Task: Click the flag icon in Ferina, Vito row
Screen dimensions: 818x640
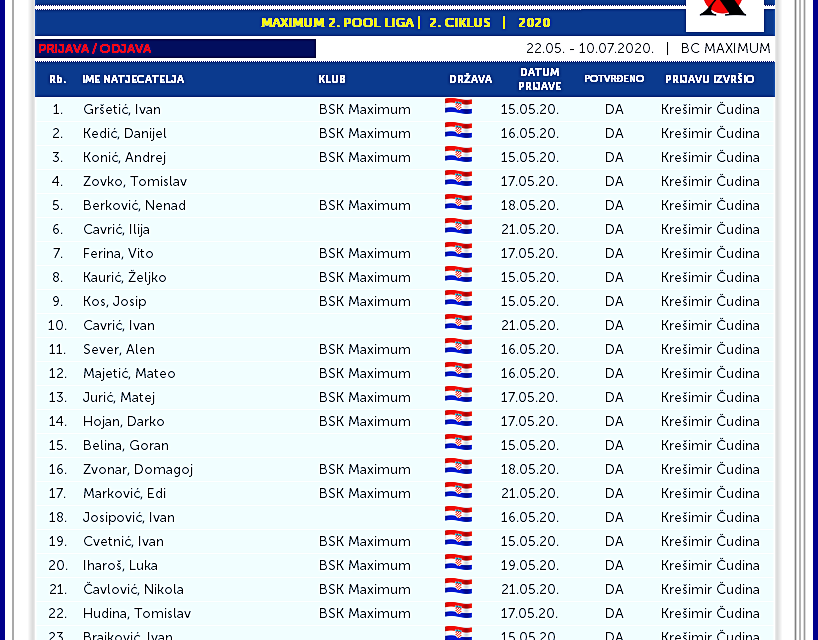Action: pyautogui.click(x=458, y=250)
